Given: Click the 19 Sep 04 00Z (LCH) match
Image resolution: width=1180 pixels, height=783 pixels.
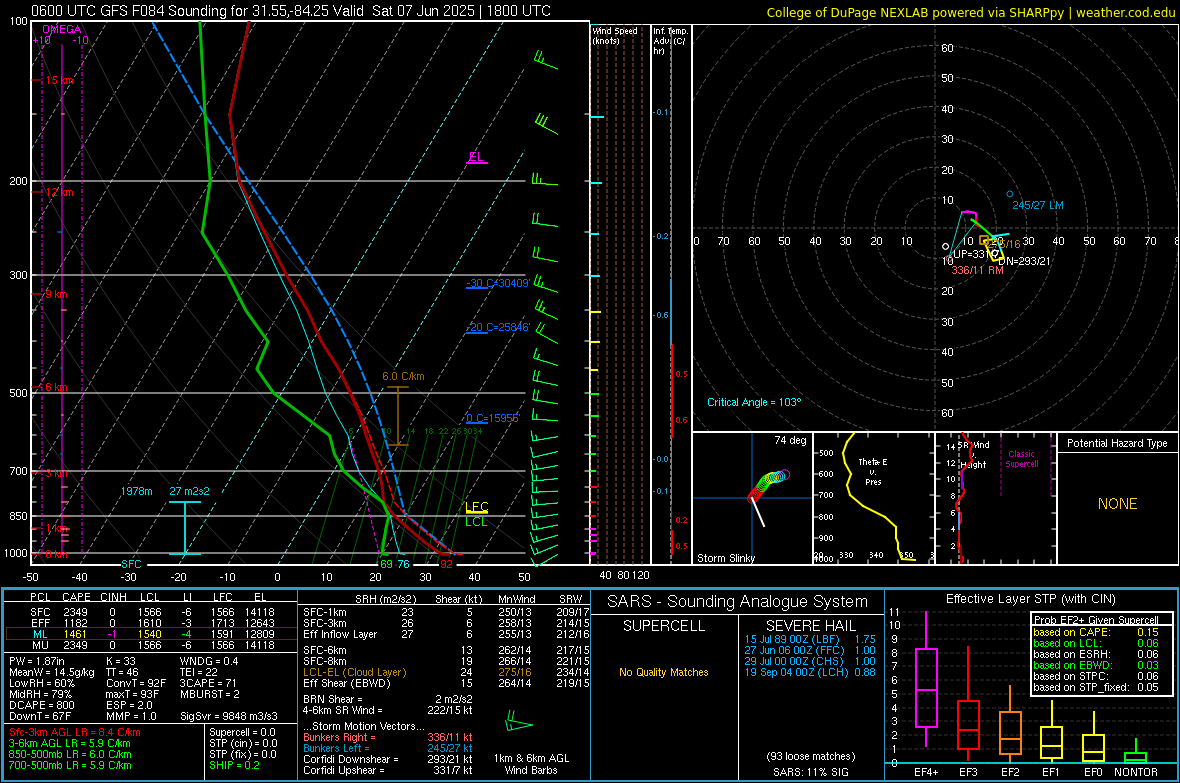Looking at the screenshot, I should [810, 672].
